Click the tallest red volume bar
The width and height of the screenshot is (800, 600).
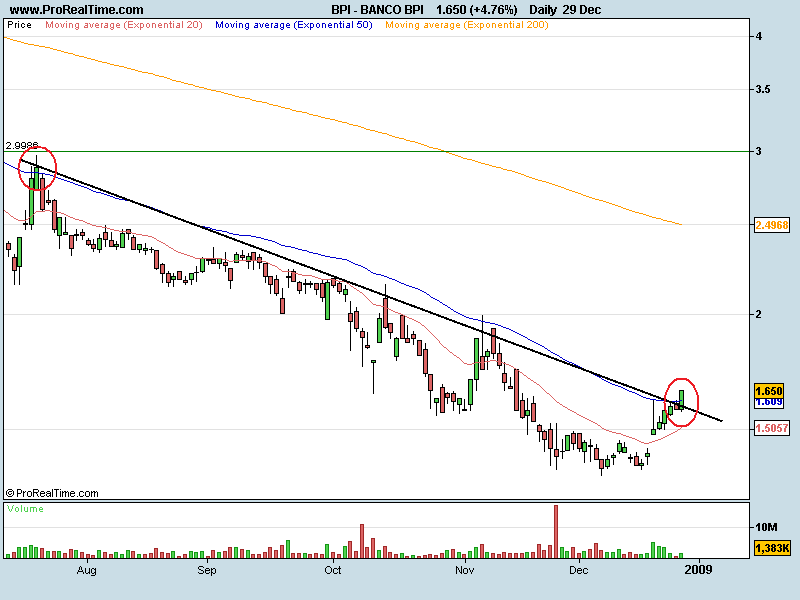pyautogui.click(x=556, y=532)
